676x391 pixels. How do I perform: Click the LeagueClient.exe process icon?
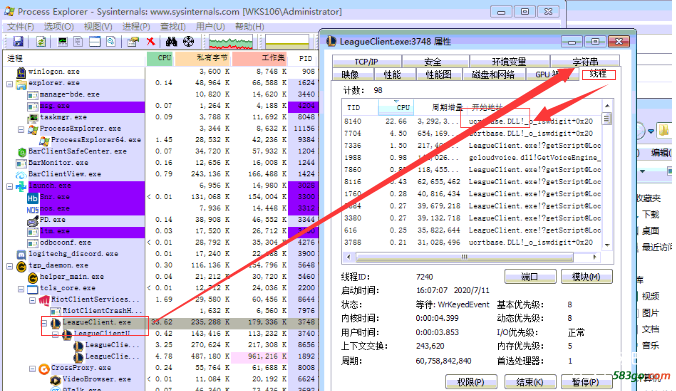tap(56, 323)
